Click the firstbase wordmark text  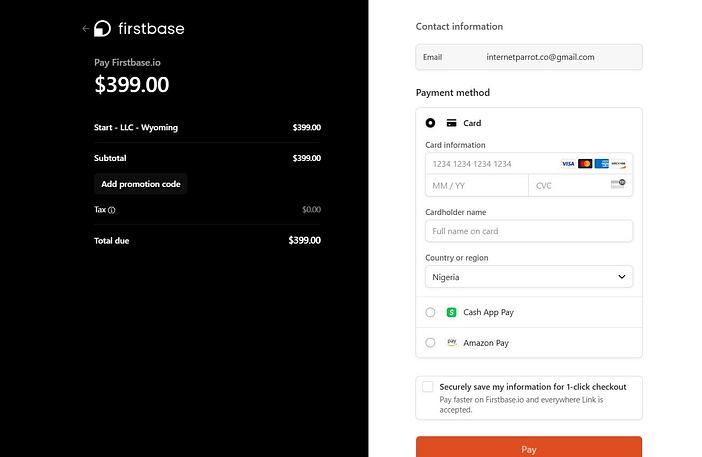[x=151, y=29]
